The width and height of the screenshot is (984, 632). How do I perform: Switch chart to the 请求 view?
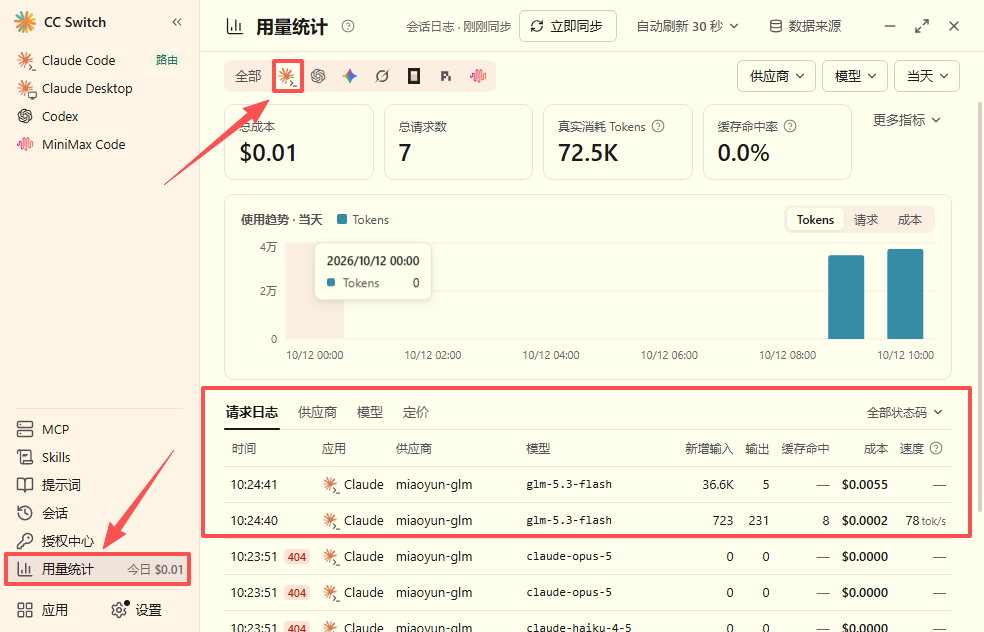866,220
